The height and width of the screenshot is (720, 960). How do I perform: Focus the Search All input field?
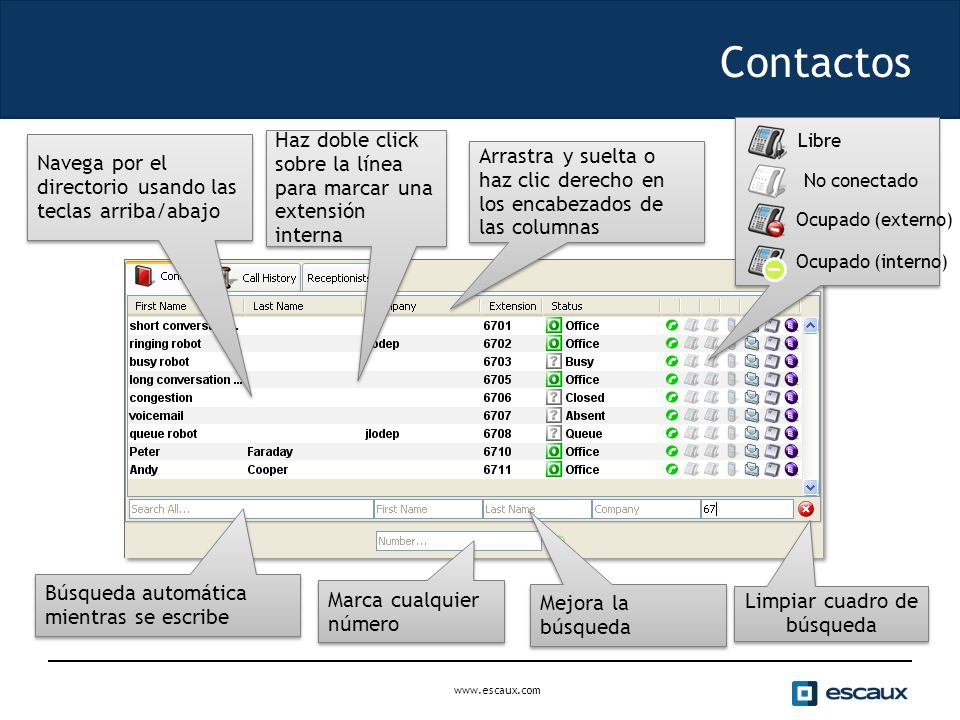pyautogui.click(x=251, y=509)
